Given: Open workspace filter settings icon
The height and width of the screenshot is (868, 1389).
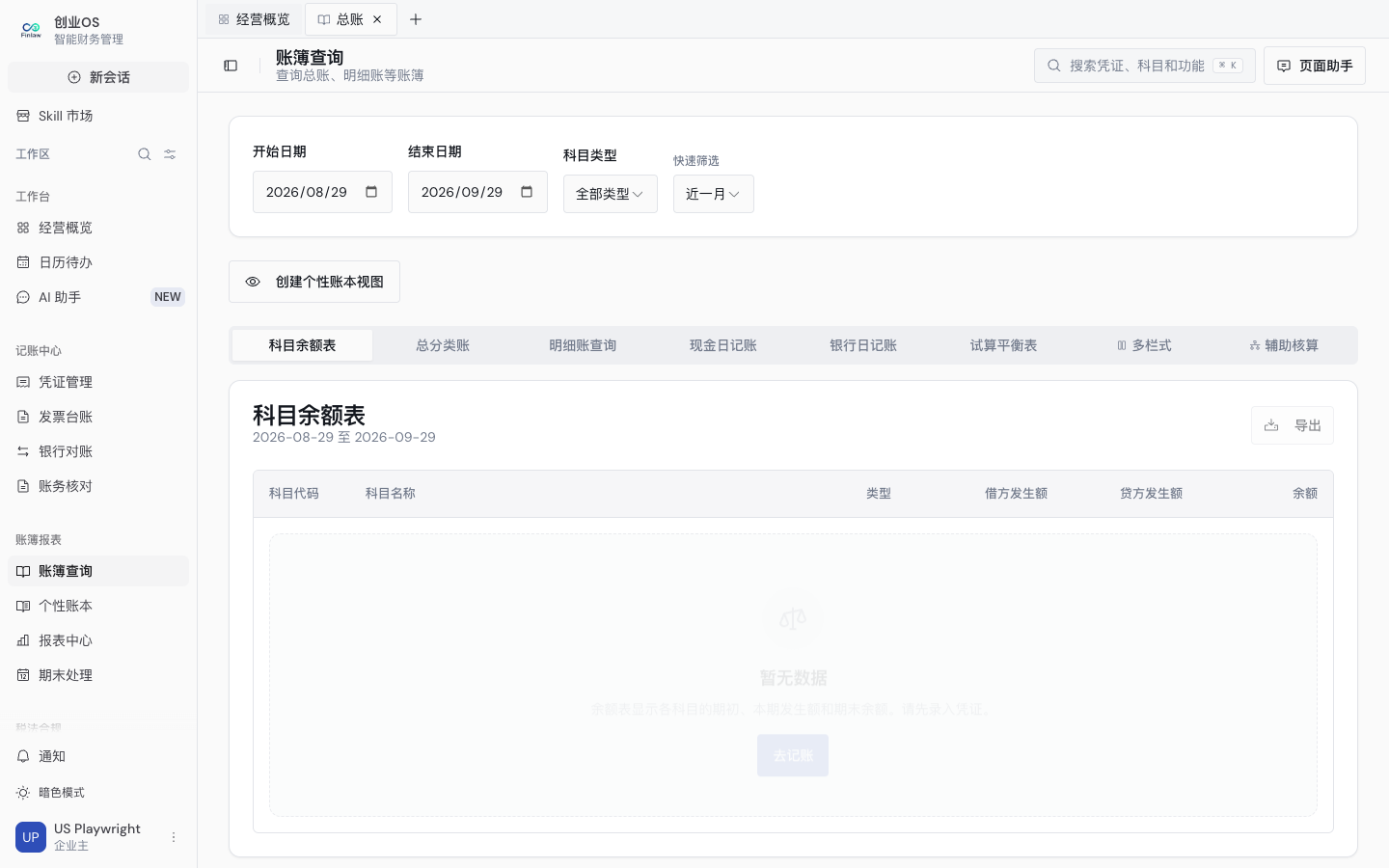Looking at the screenshot, I should pos(170,154).
